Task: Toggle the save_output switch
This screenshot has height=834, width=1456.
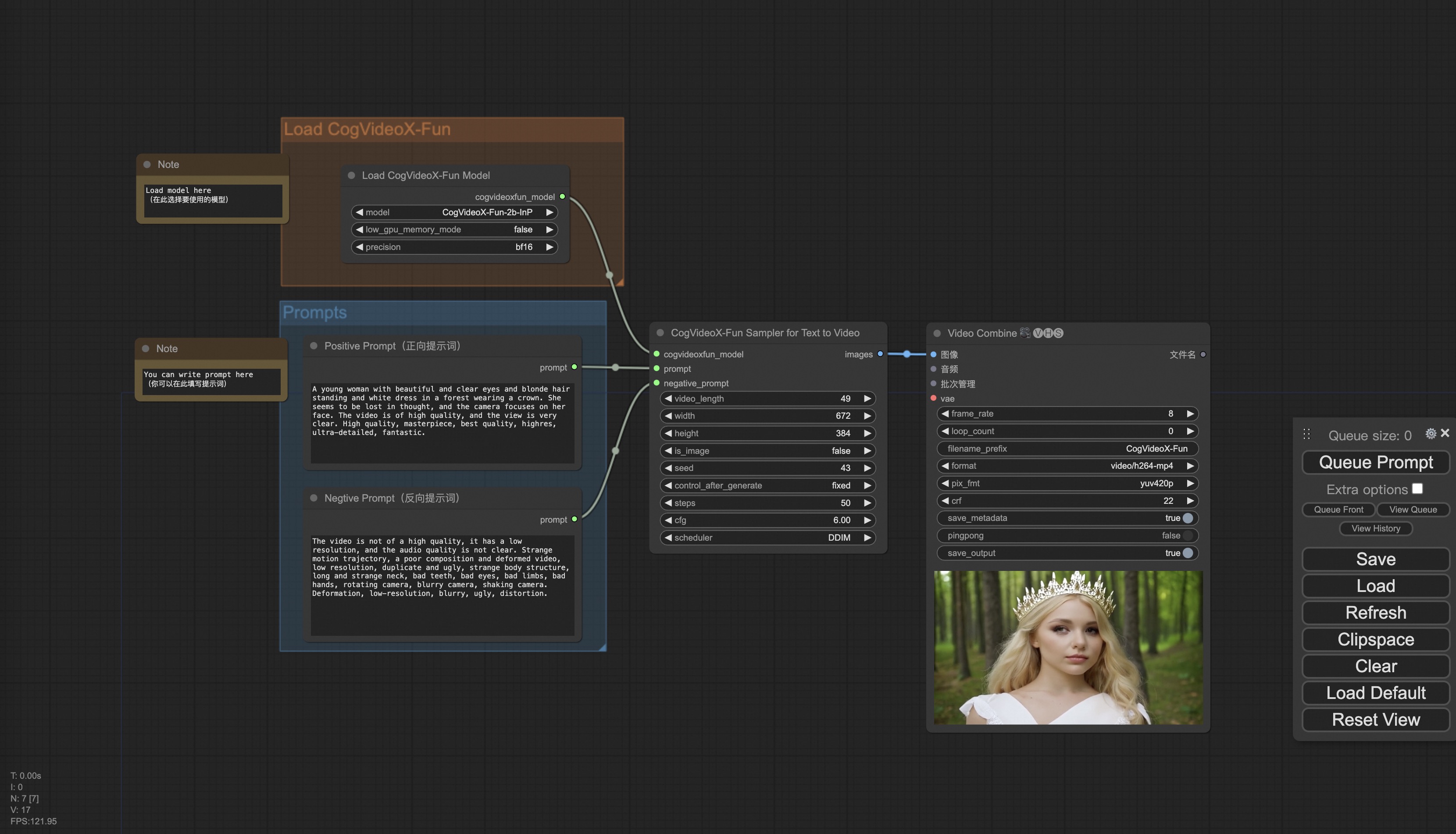Action: (1188, 553)
